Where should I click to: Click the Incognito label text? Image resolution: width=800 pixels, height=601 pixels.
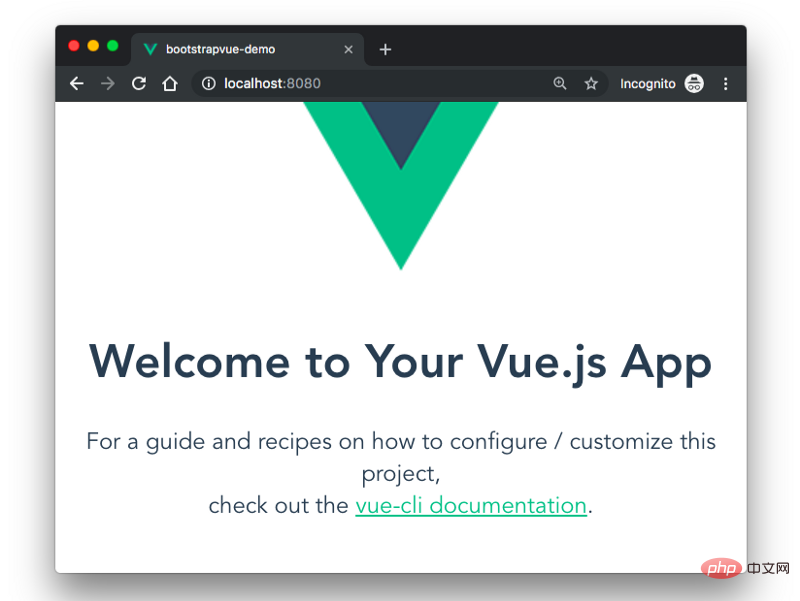click(647, 84)
